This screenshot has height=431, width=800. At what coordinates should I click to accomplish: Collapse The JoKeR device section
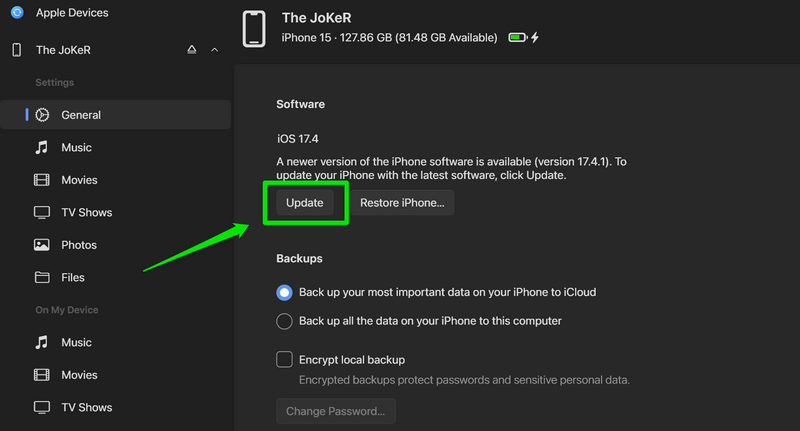coord(215,50)
